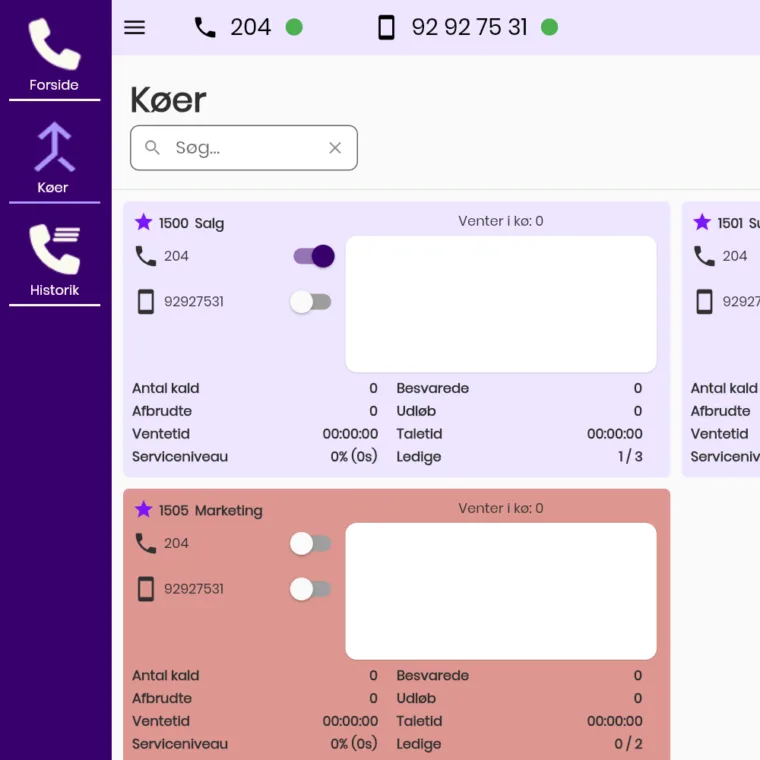Viewport: 760px width, 760px height.
Task: Enable 92927531 in 1500 Salg queue
Action: (311, 302)
